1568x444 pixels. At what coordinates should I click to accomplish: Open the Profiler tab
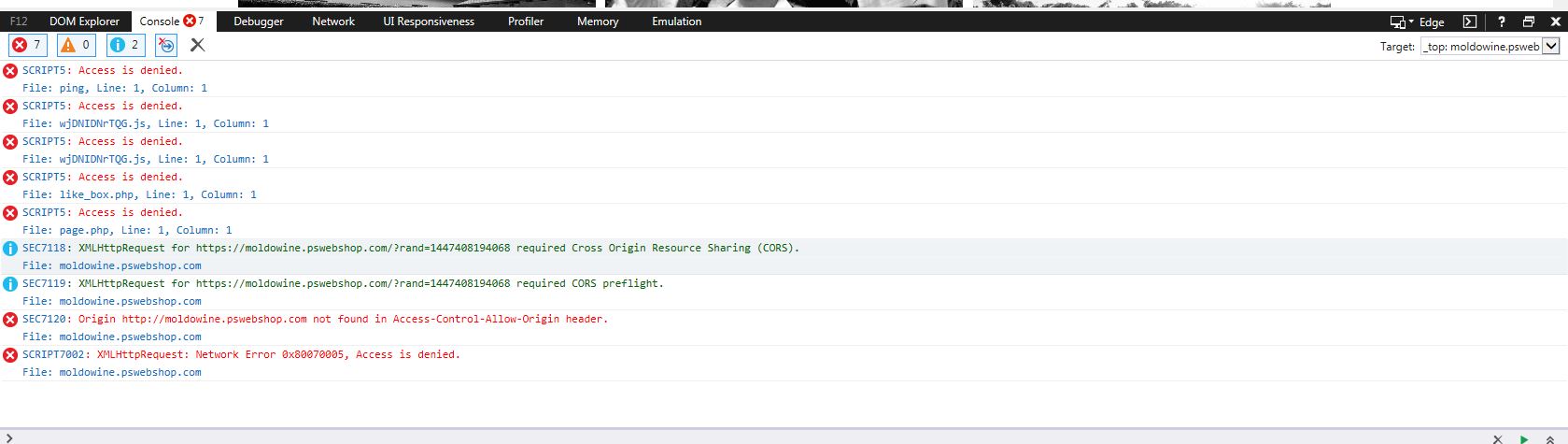[x=526, y=21]
